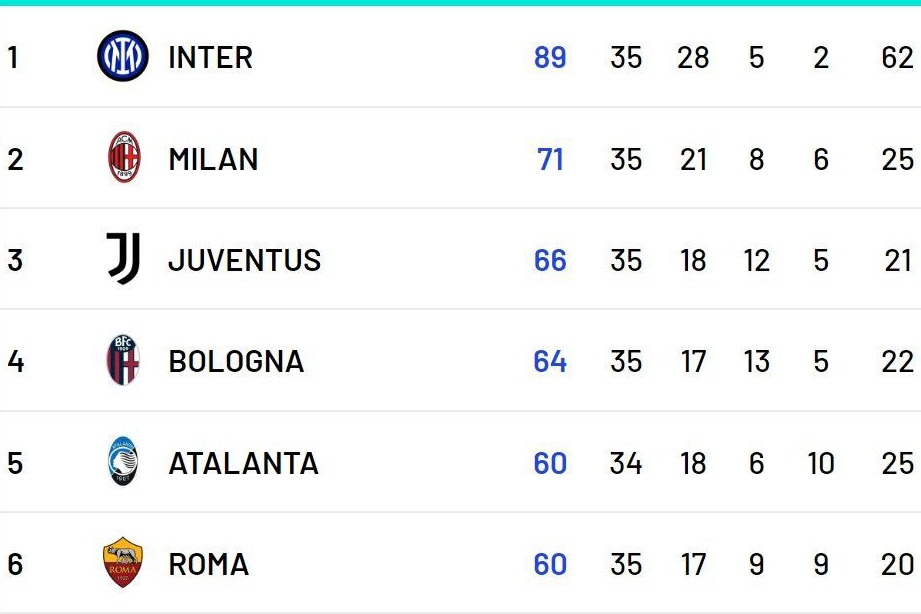Click the Atalanta club crest
Image resolution: width=921 pixels, height=614 pixels.
(x=124, y=462)
